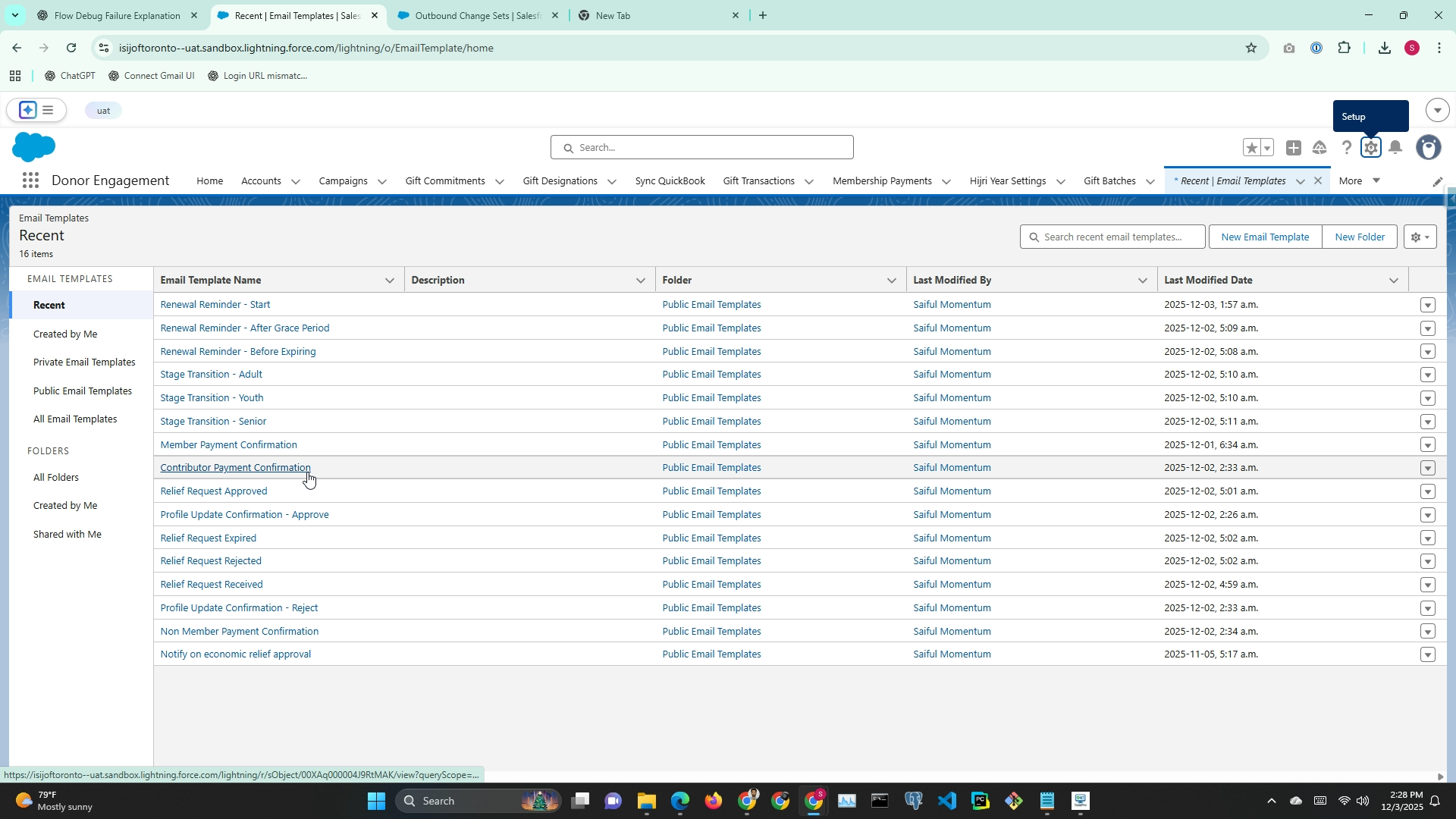Image resolution: width=1456 pixels, height=819 pixels.
Task: Expand row actions for Renewal Reminder - Start
Action: (1427, 305)
